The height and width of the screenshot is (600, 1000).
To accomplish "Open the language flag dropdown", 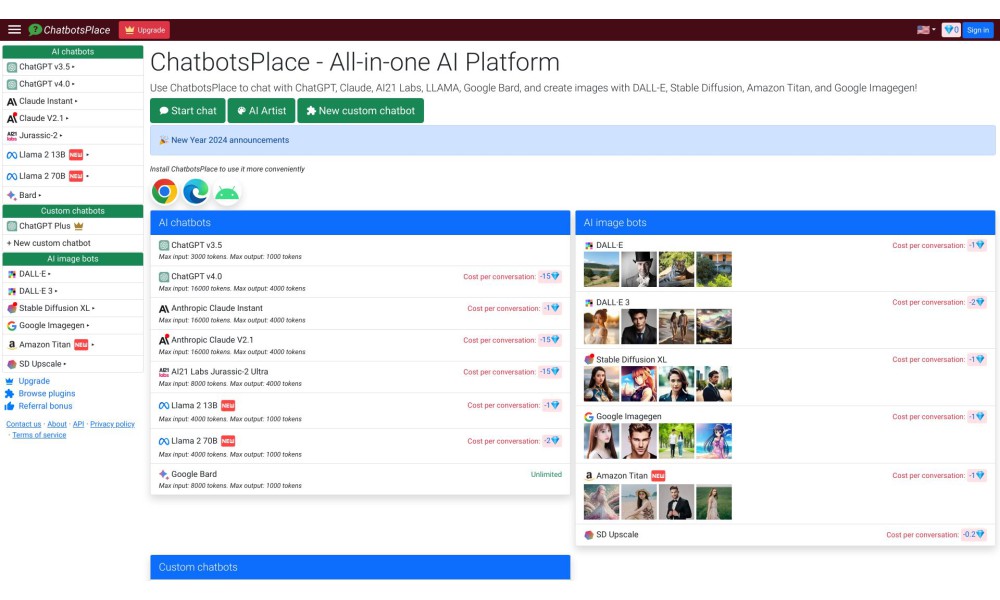I will click(x=926, y=30).
